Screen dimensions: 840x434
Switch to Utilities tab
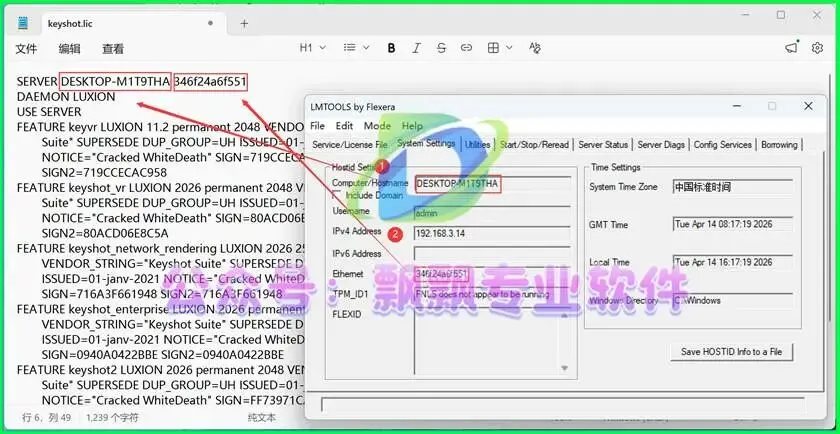[x=477, y=145]
